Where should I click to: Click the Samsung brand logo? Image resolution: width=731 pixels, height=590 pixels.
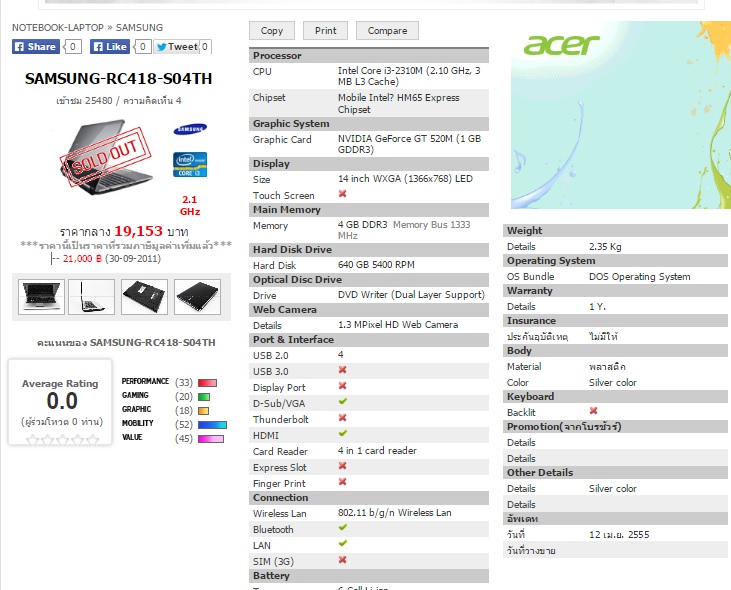190,129
